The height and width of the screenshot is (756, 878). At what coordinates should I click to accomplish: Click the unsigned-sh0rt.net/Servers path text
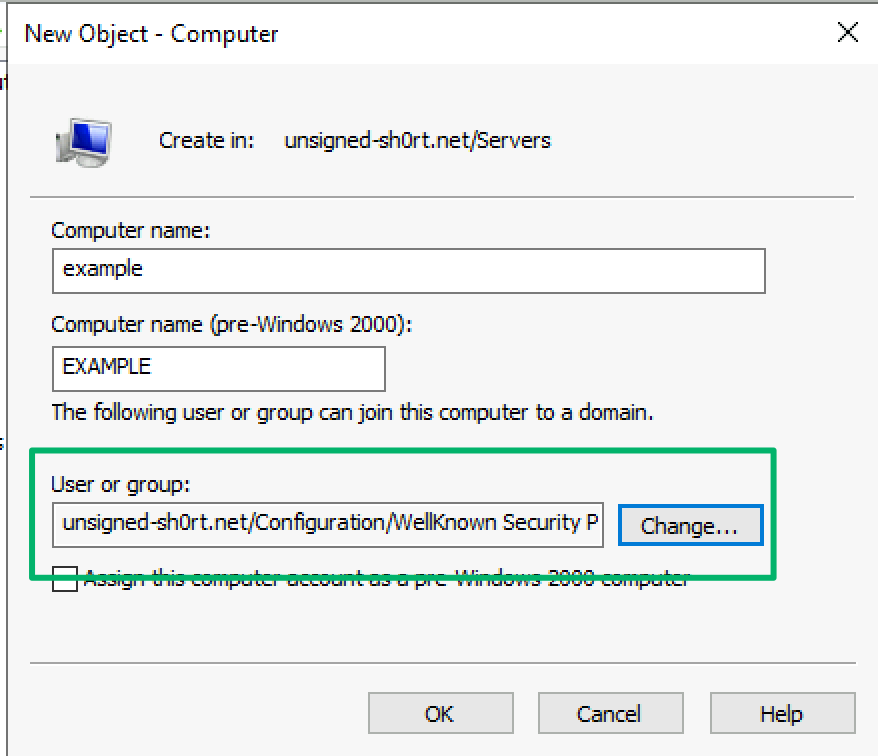(417, 141)
